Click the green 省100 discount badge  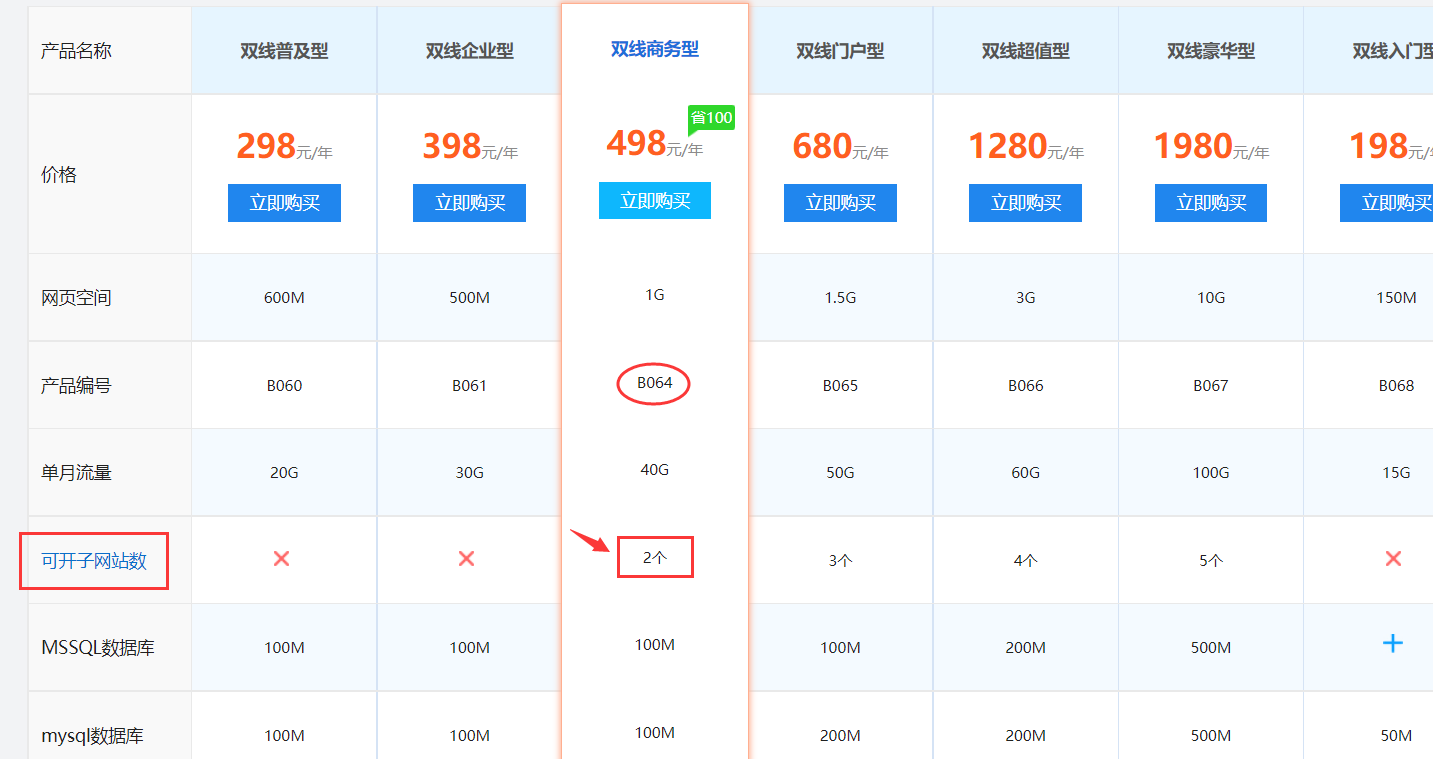point(711,118)
